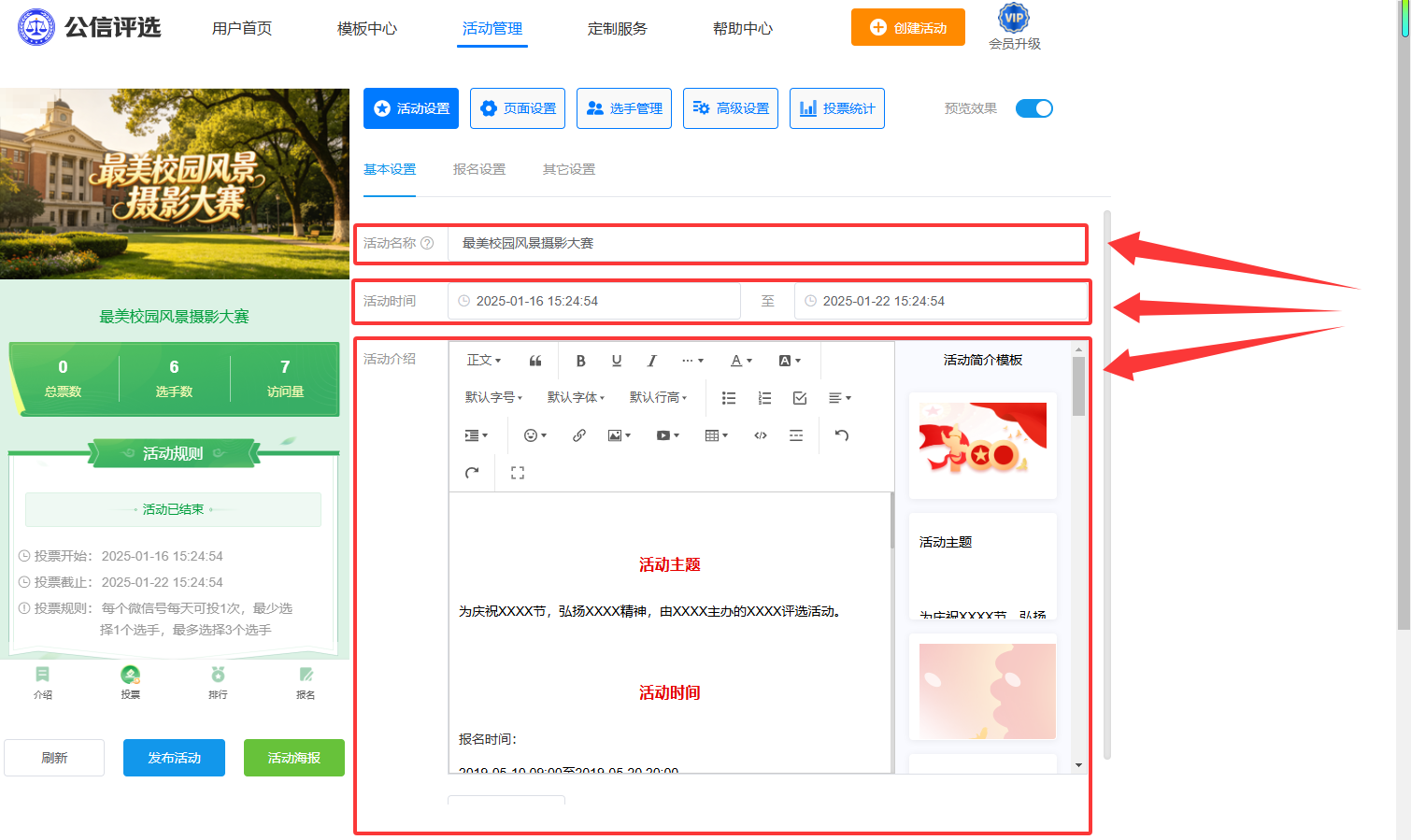The image size is (1411, 840).
Task: Click the template list scrollbar thumb
Action: [1078, 386]
